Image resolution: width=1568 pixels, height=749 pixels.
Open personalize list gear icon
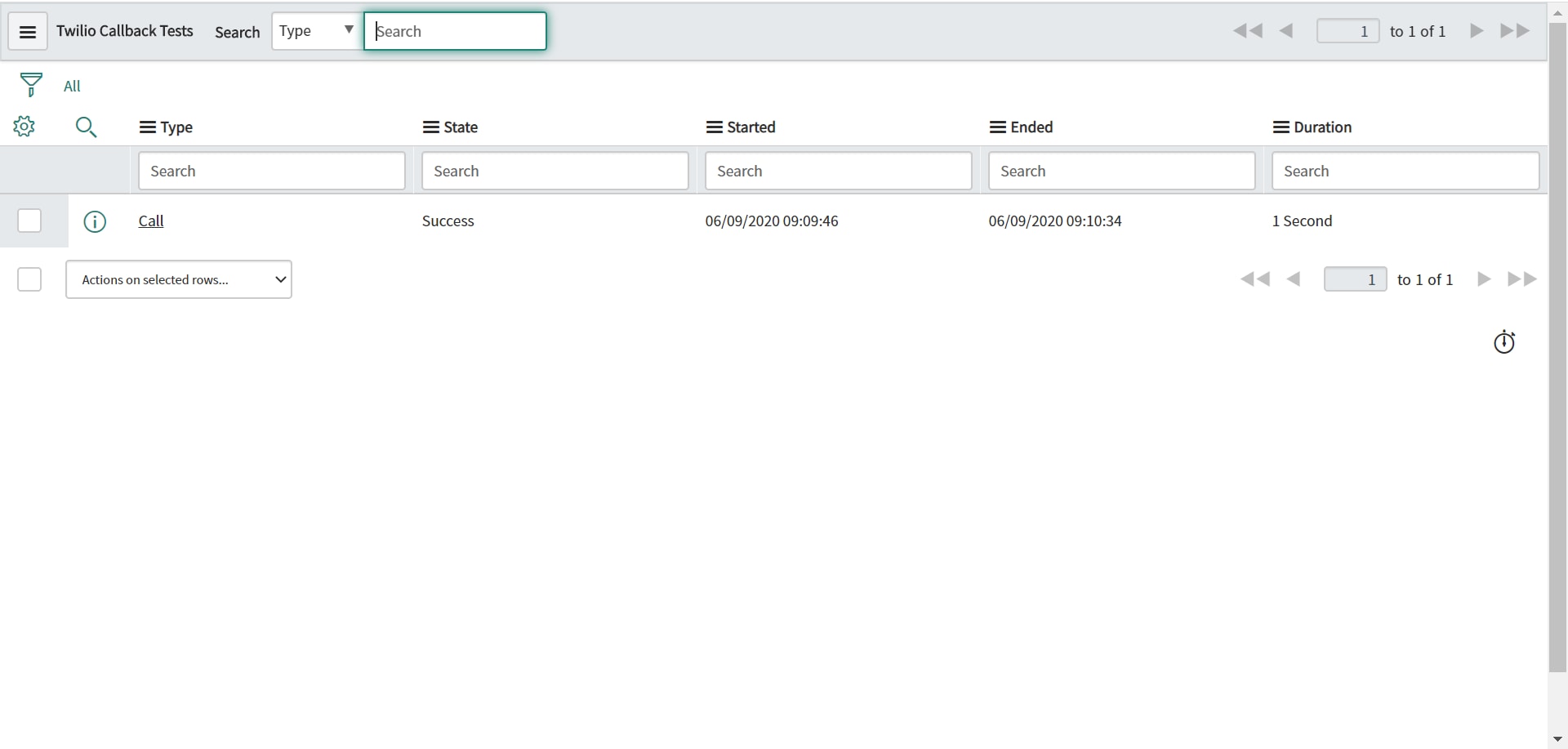coord(24,127)
